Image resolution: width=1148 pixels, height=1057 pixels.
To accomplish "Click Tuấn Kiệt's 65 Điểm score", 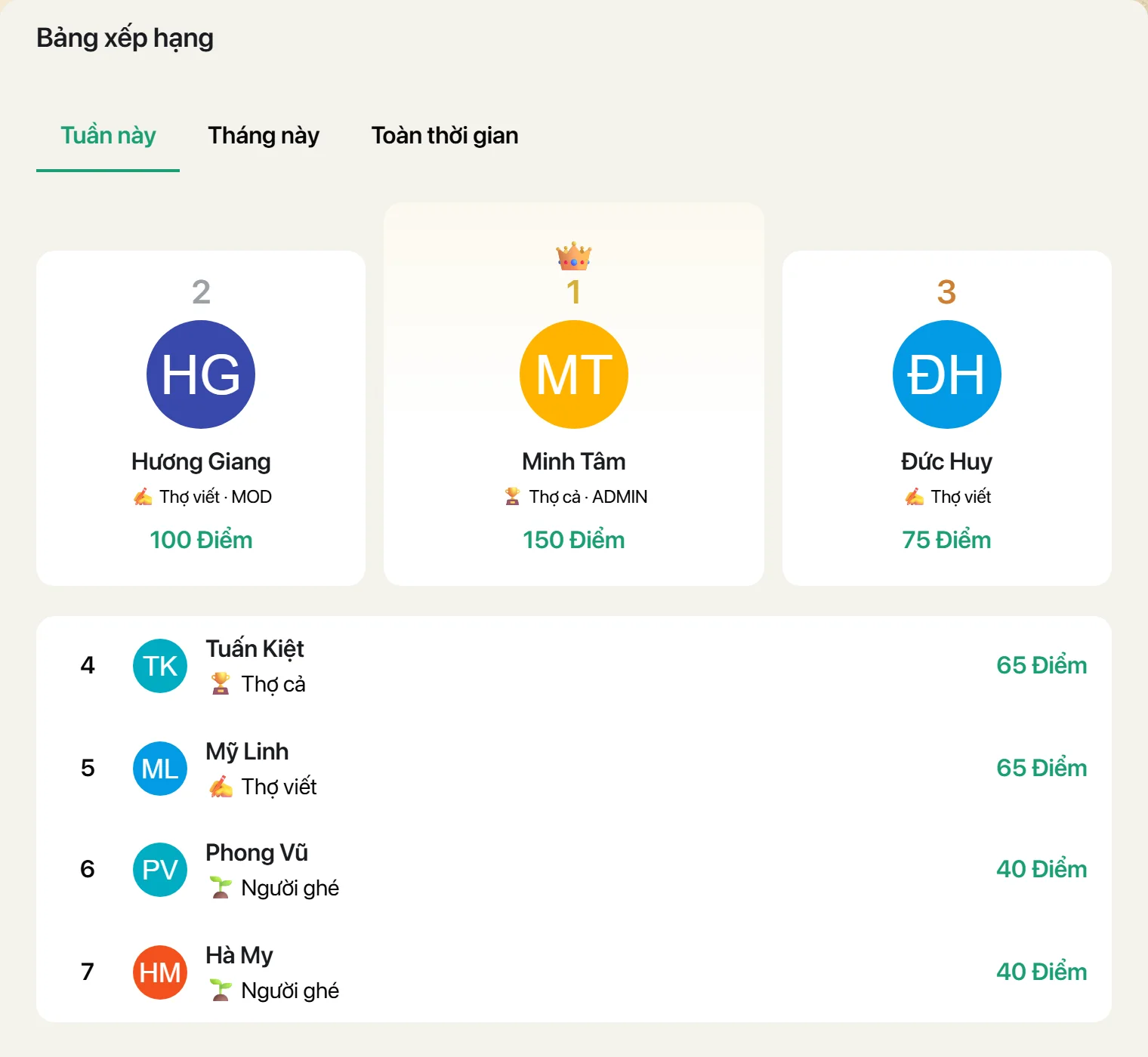I will pyautogui.click(x=1042, y=665).
